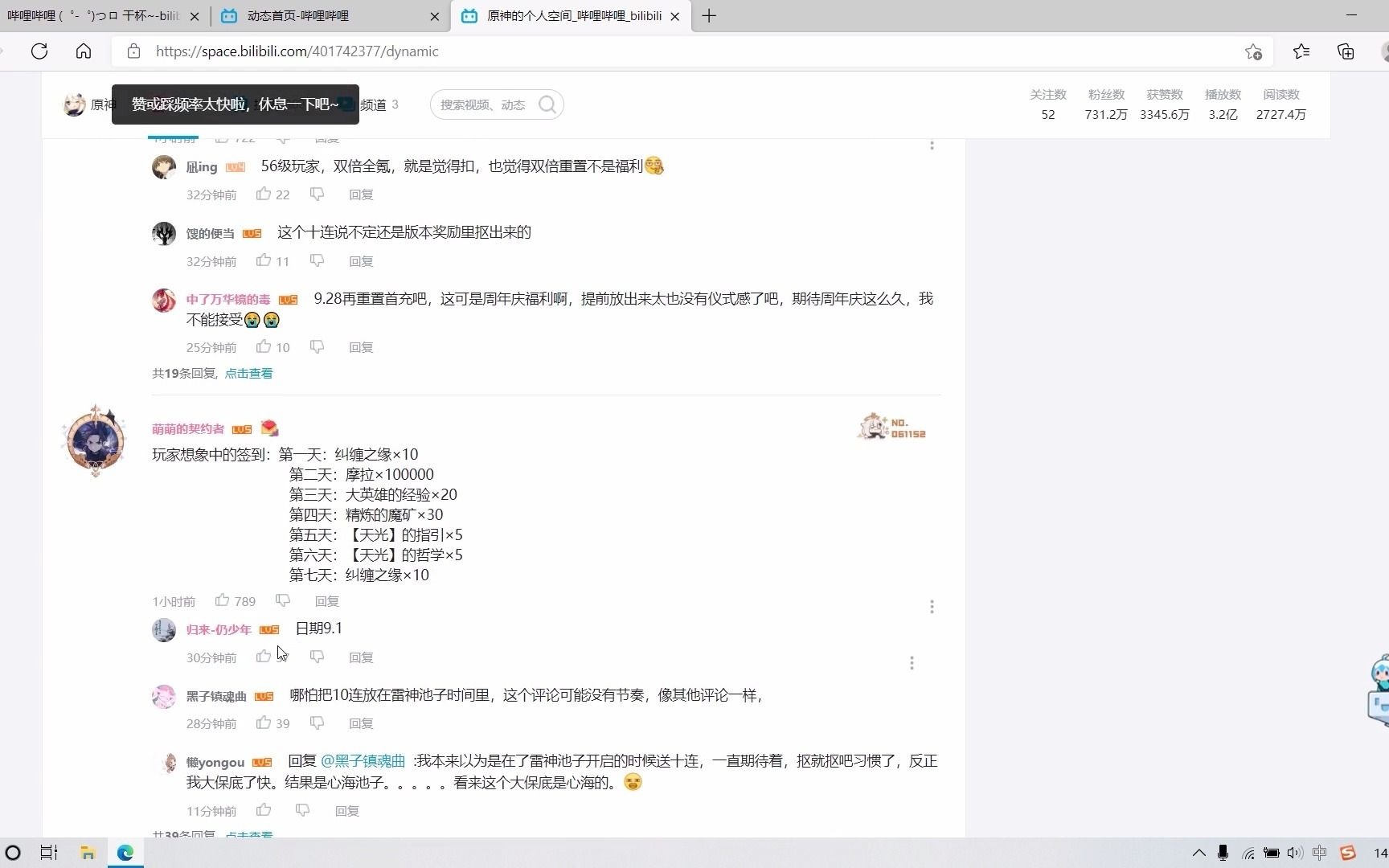This screenshot has width=1389, height=868.
Task: Open more options for 日期9.1 reply
Action: (912, 663)
